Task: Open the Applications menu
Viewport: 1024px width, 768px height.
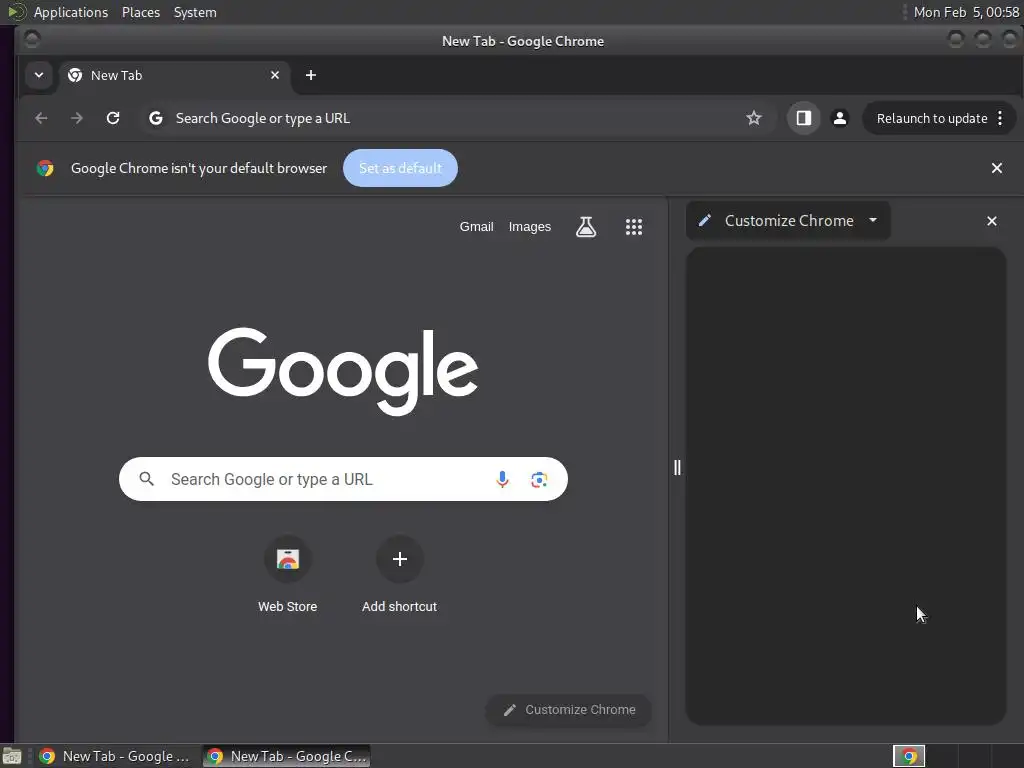Action: tap(71, 12)
